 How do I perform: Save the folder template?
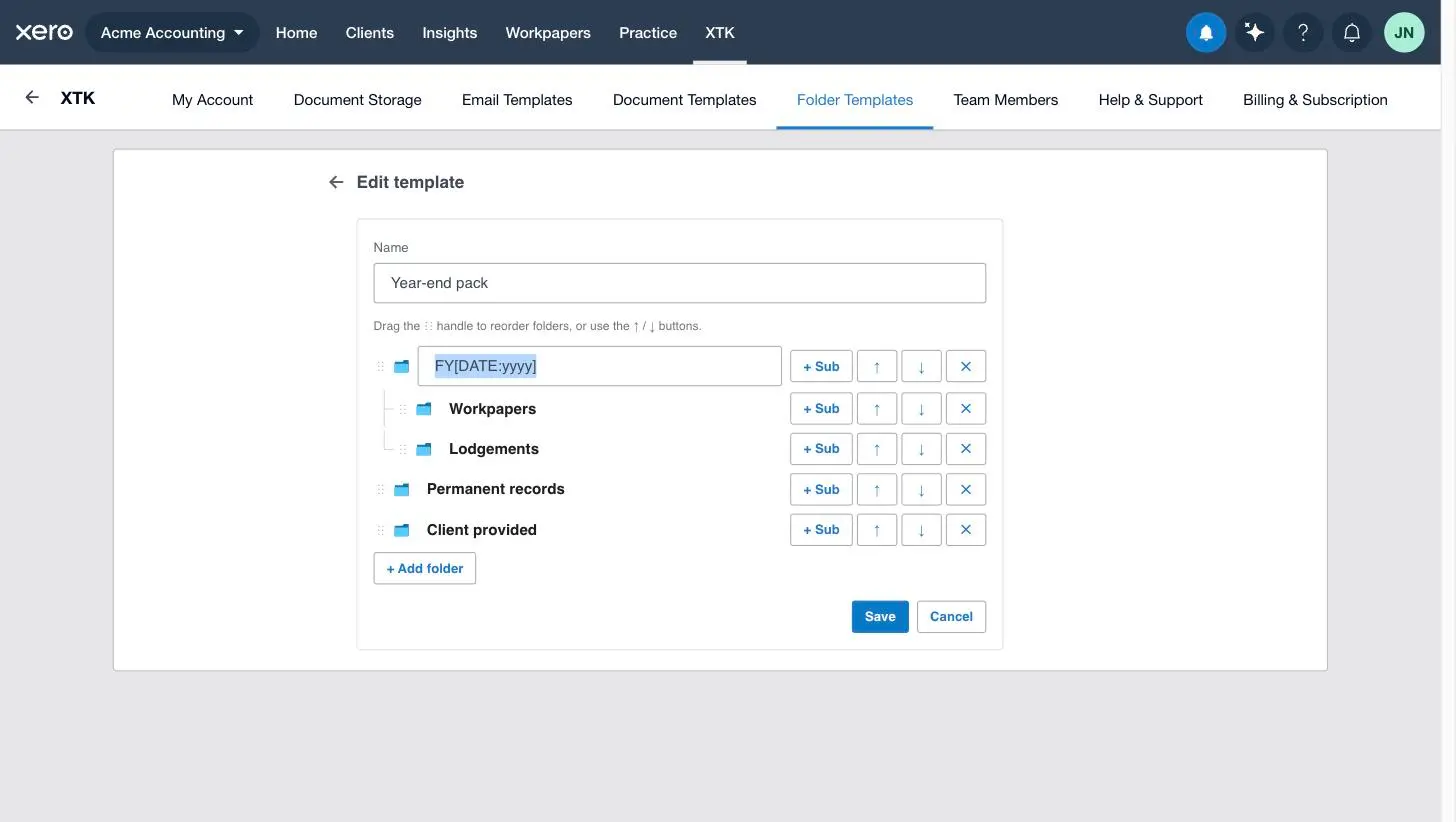tap(880, 617)
